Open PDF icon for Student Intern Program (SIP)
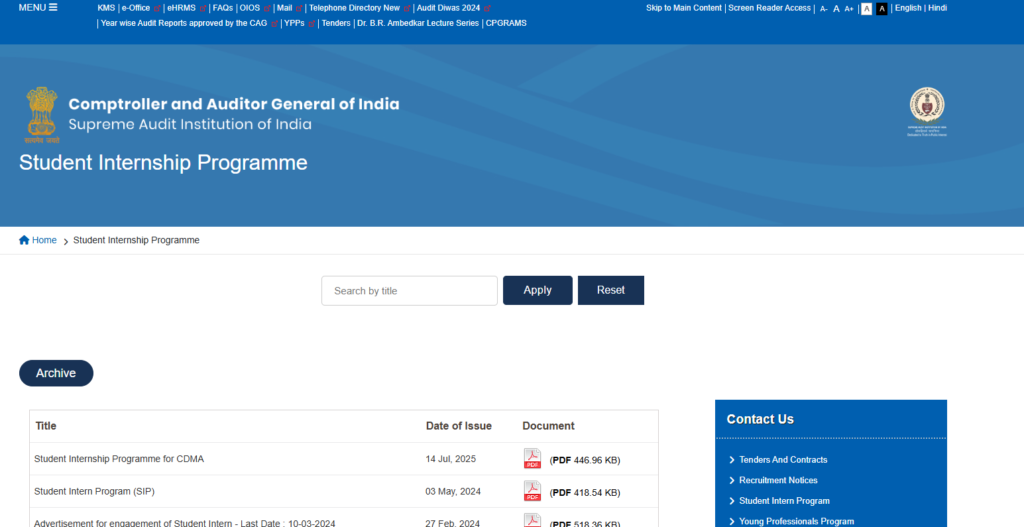The image size is (1024, 527). click(x=532, y=491)
